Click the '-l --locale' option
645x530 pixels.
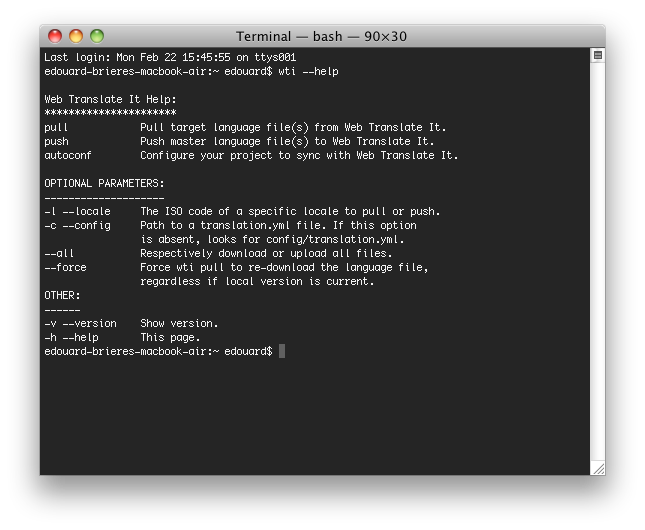tap(77, 212)
